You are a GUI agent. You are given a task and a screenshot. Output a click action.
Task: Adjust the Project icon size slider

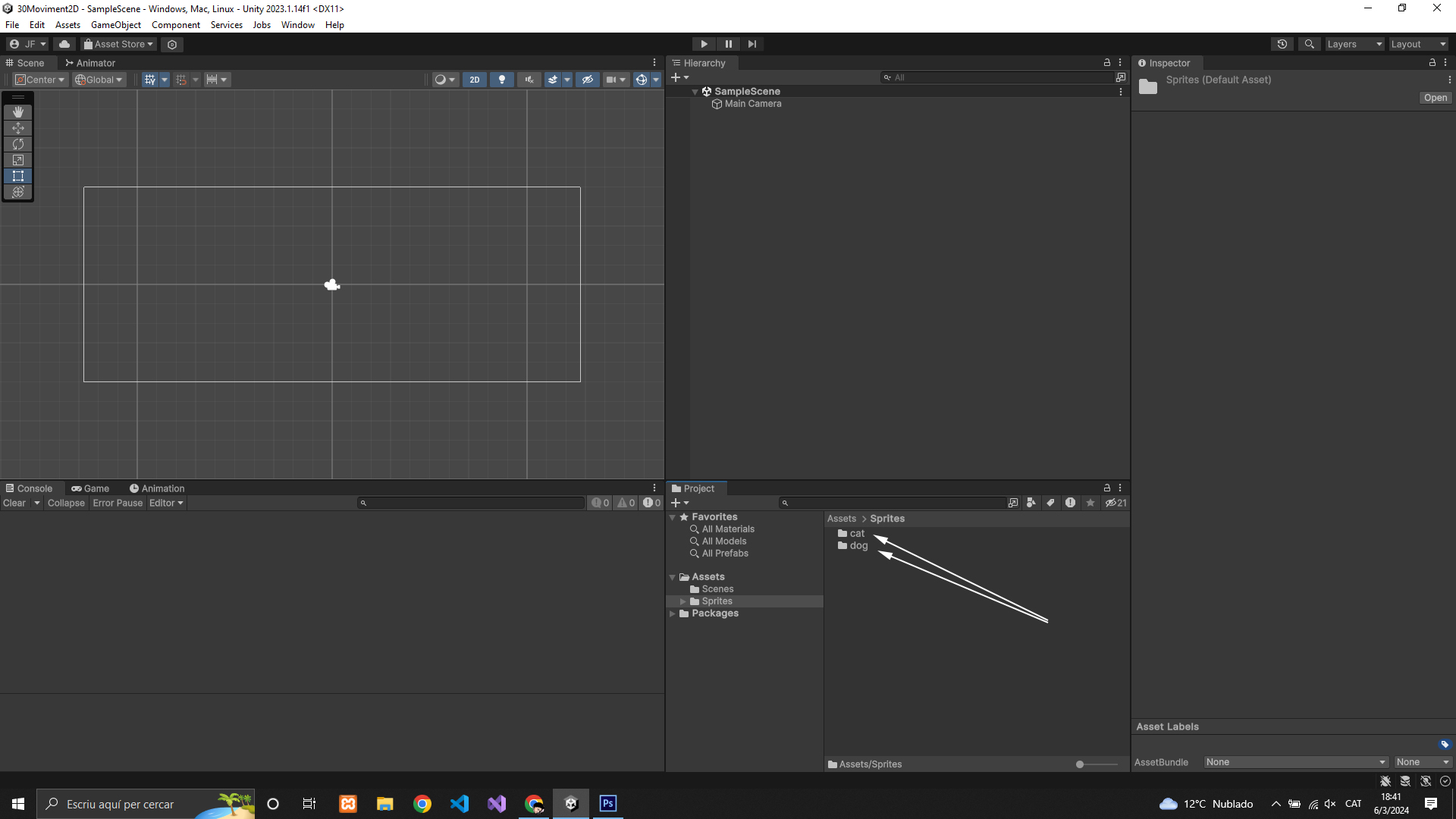1081,764
